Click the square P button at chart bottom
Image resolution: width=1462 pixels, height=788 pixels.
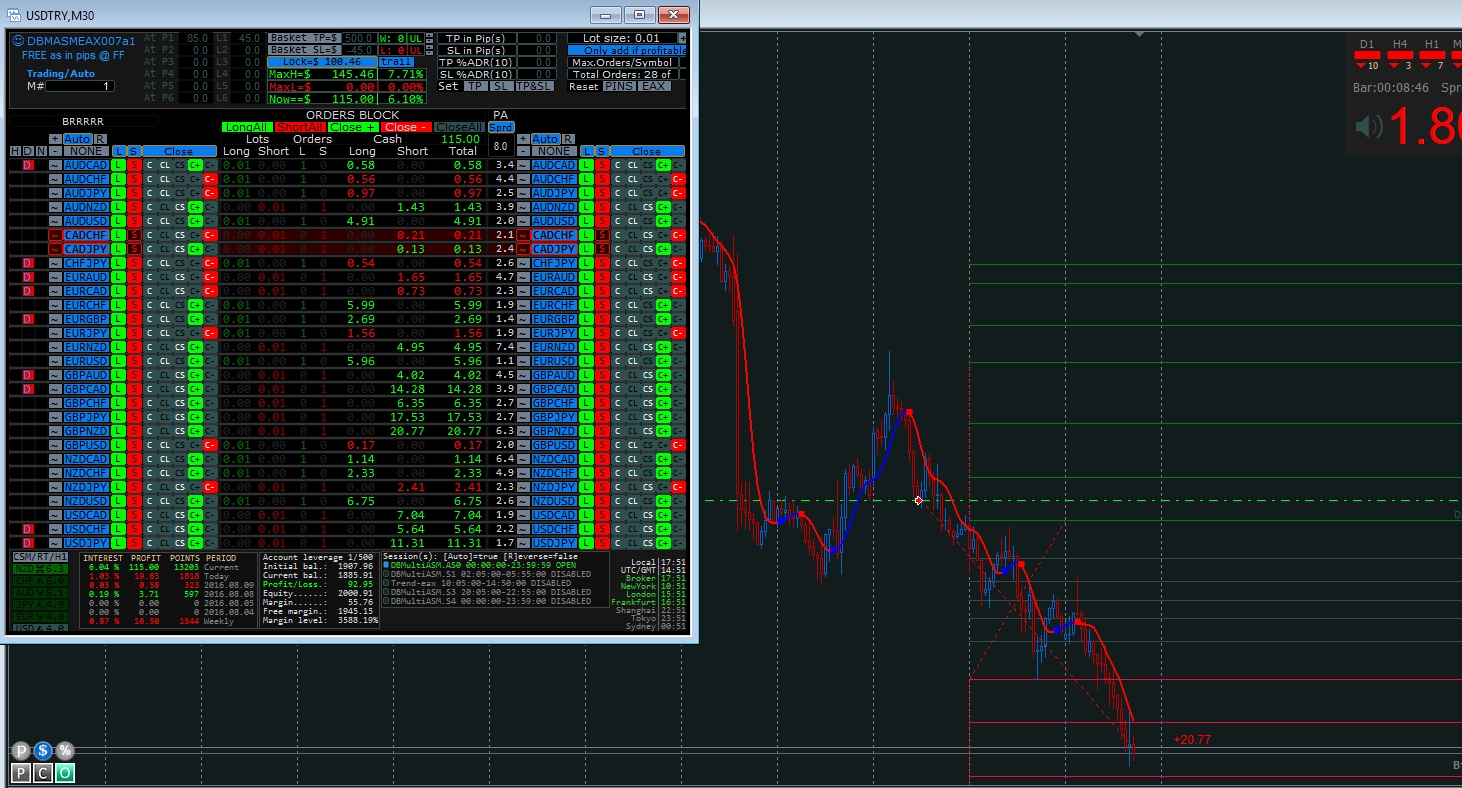22,773
